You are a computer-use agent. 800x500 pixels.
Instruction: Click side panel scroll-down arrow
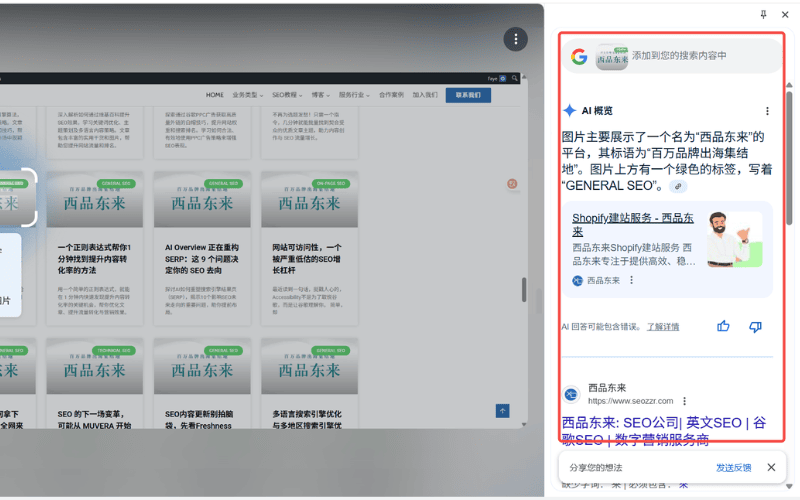(789, 486)
